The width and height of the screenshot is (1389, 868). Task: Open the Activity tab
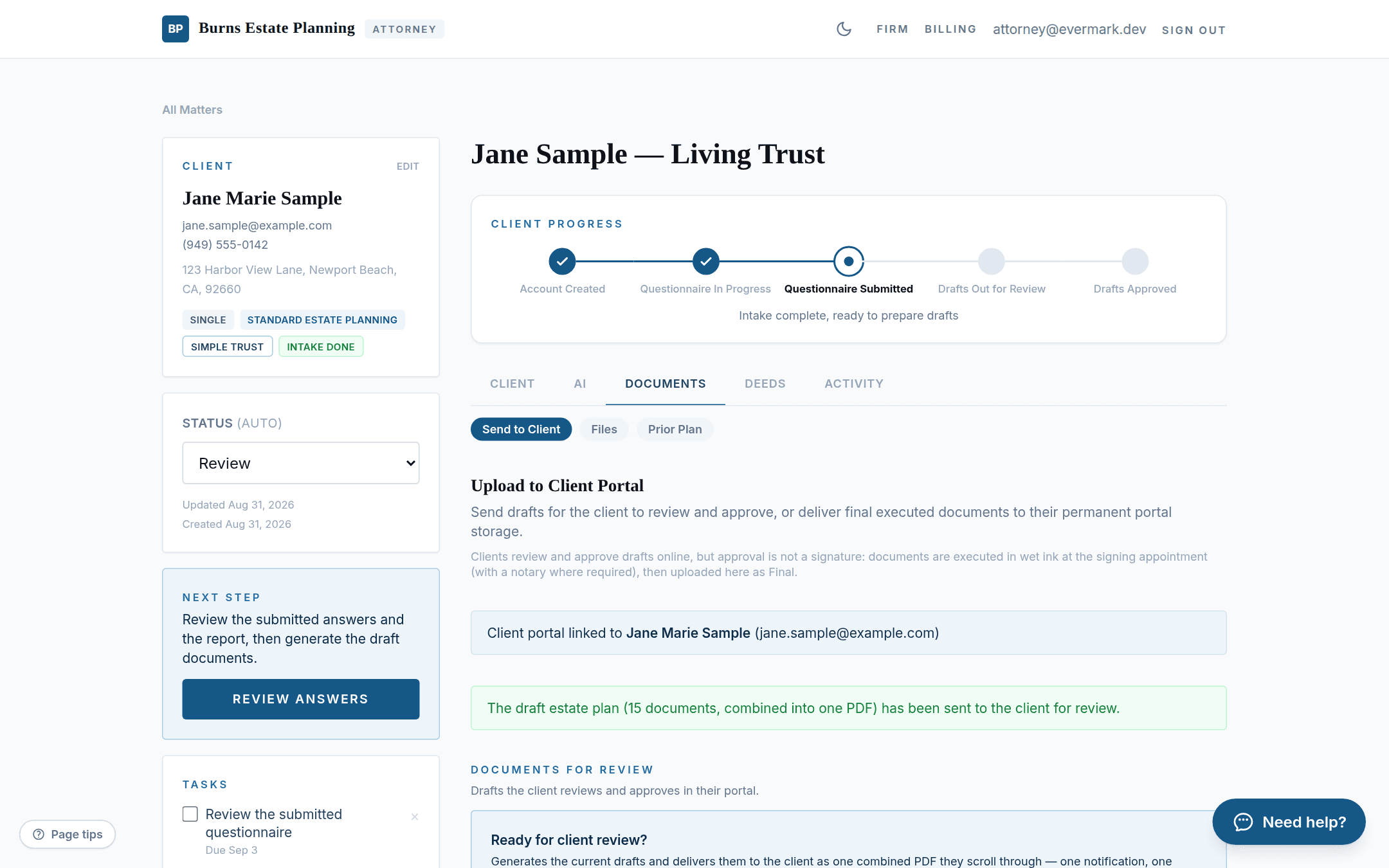[853, 384]
